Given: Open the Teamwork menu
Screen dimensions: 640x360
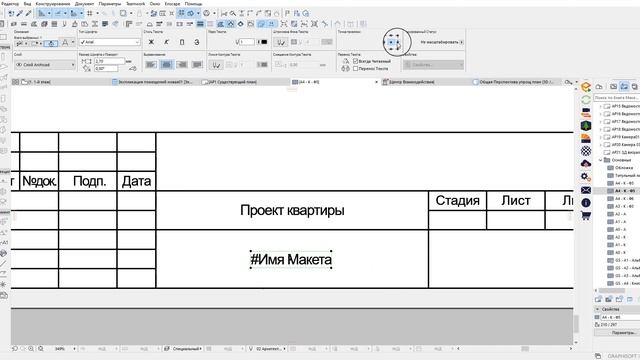Looking at the screenshot, I should (x=136, y=4).
